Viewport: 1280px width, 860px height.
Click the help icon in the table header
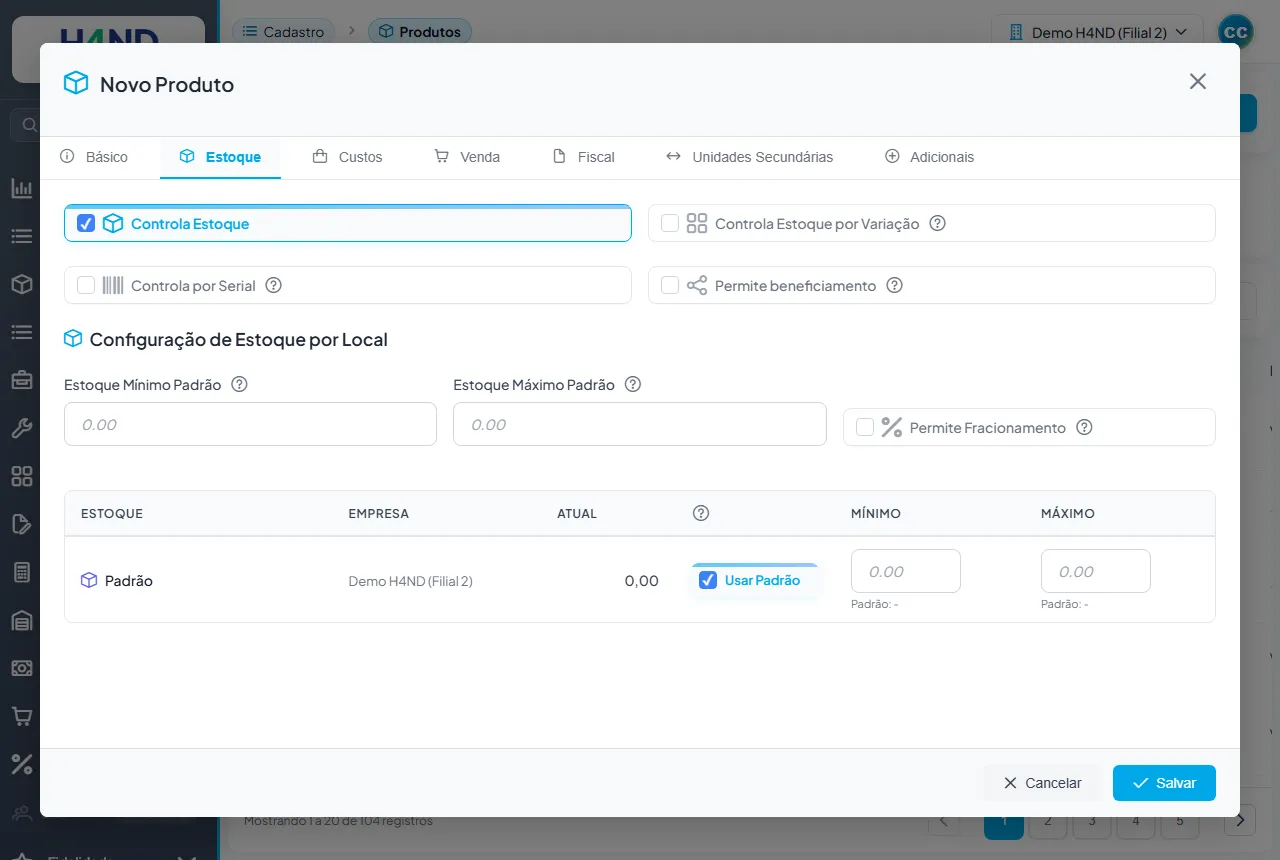tap(701, 513)
